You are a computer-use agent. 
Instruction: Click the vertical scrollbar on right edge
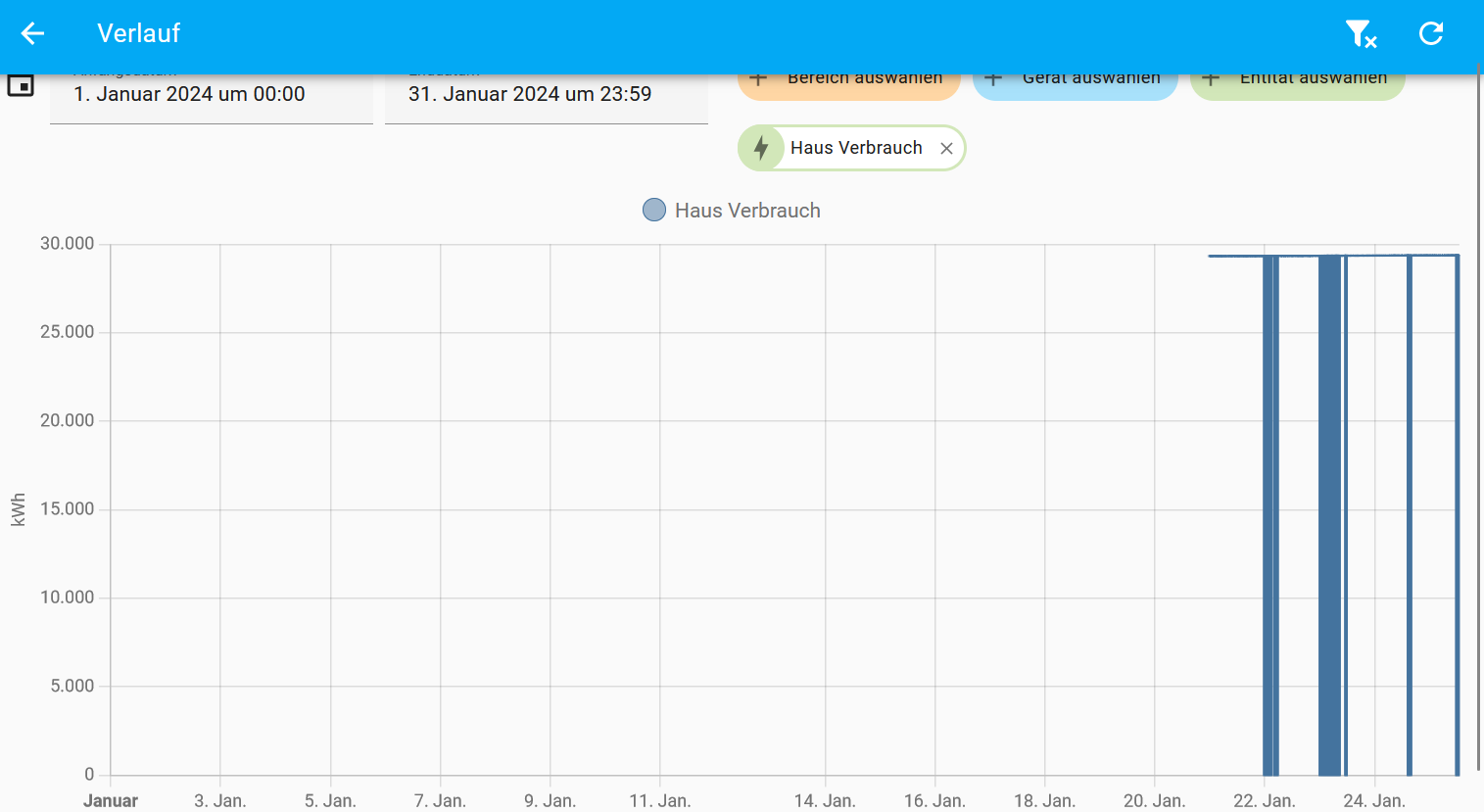[1479, 392]
